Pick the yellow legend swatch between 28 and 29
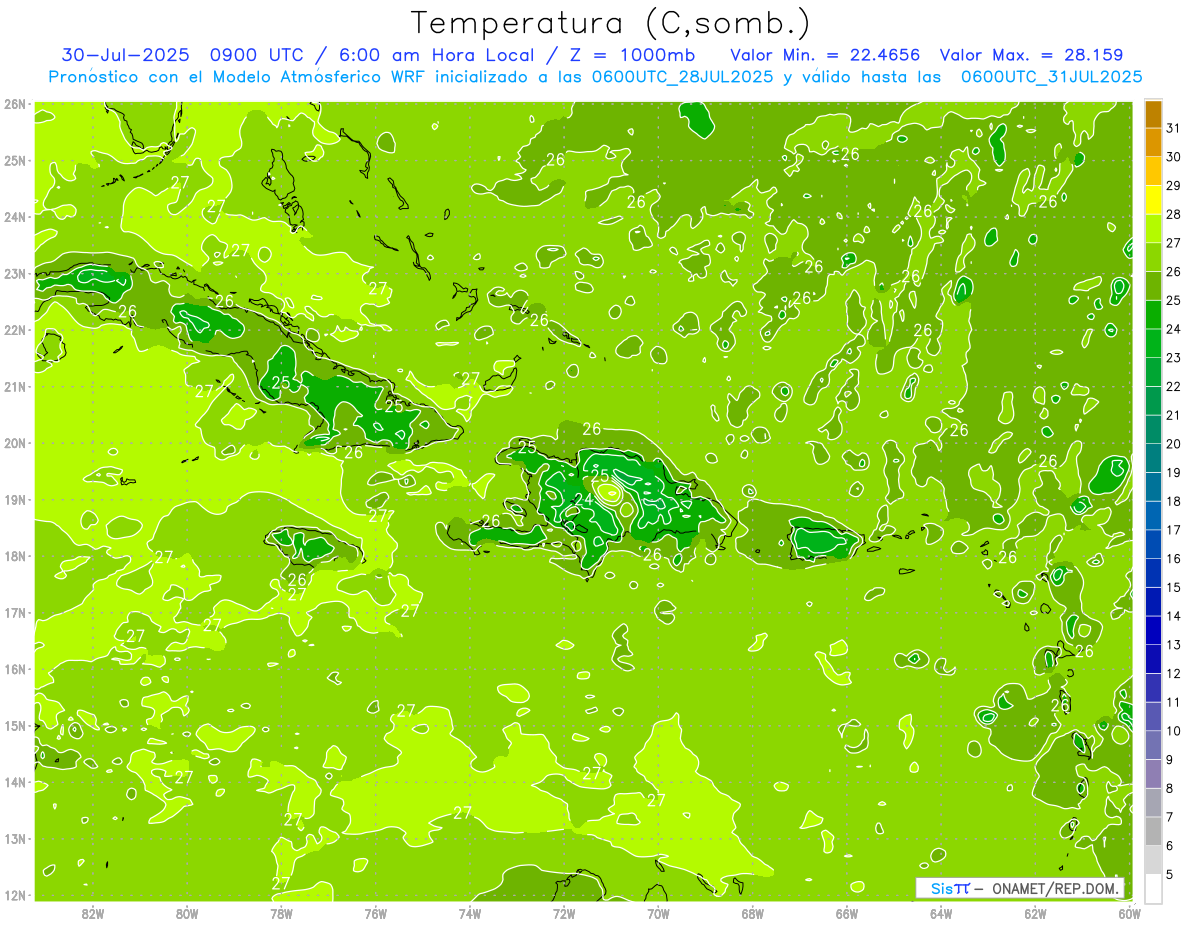This screenshot has height=927, width=1200. point(1153,200)
